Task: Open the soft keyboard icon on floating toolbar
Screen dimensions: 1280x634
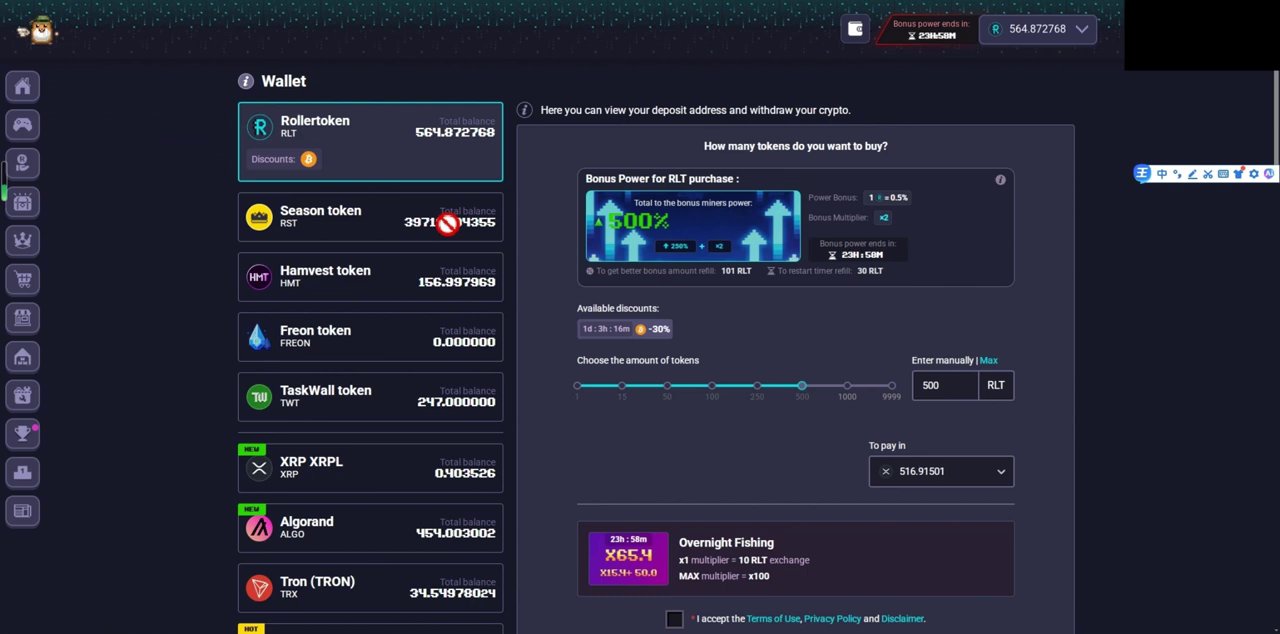Action: pyautogui.click(x=1223, y=174)
